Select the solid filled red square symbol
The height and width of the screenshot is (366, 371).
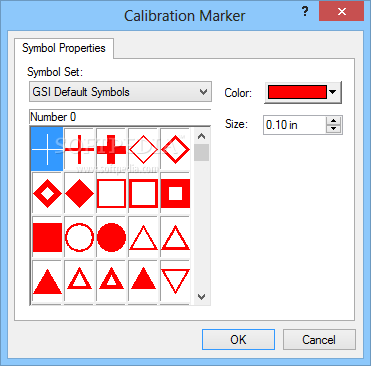(x=47, y=238)
